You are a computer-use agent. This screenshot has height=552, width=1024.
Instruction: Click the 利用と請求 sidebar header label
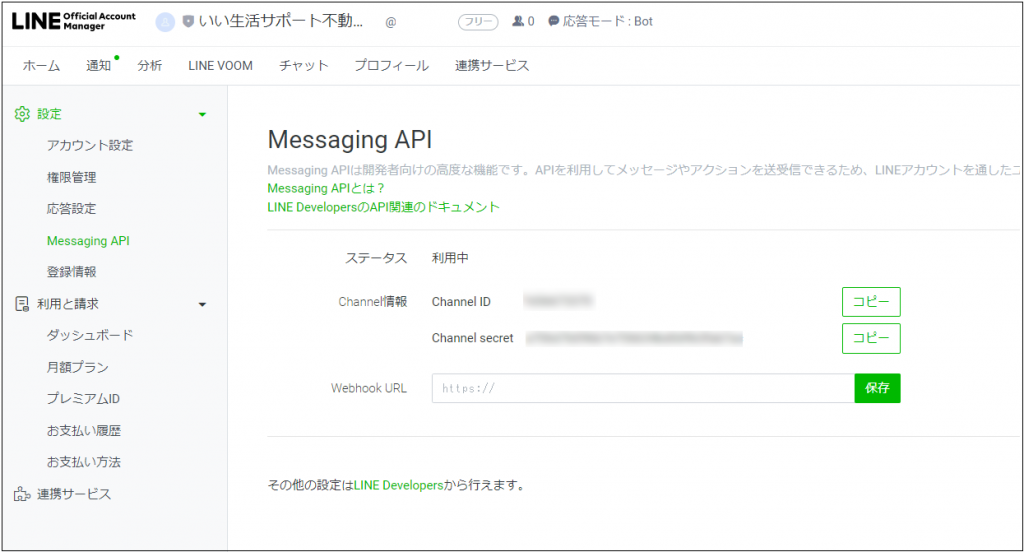[x=68, y=304]
